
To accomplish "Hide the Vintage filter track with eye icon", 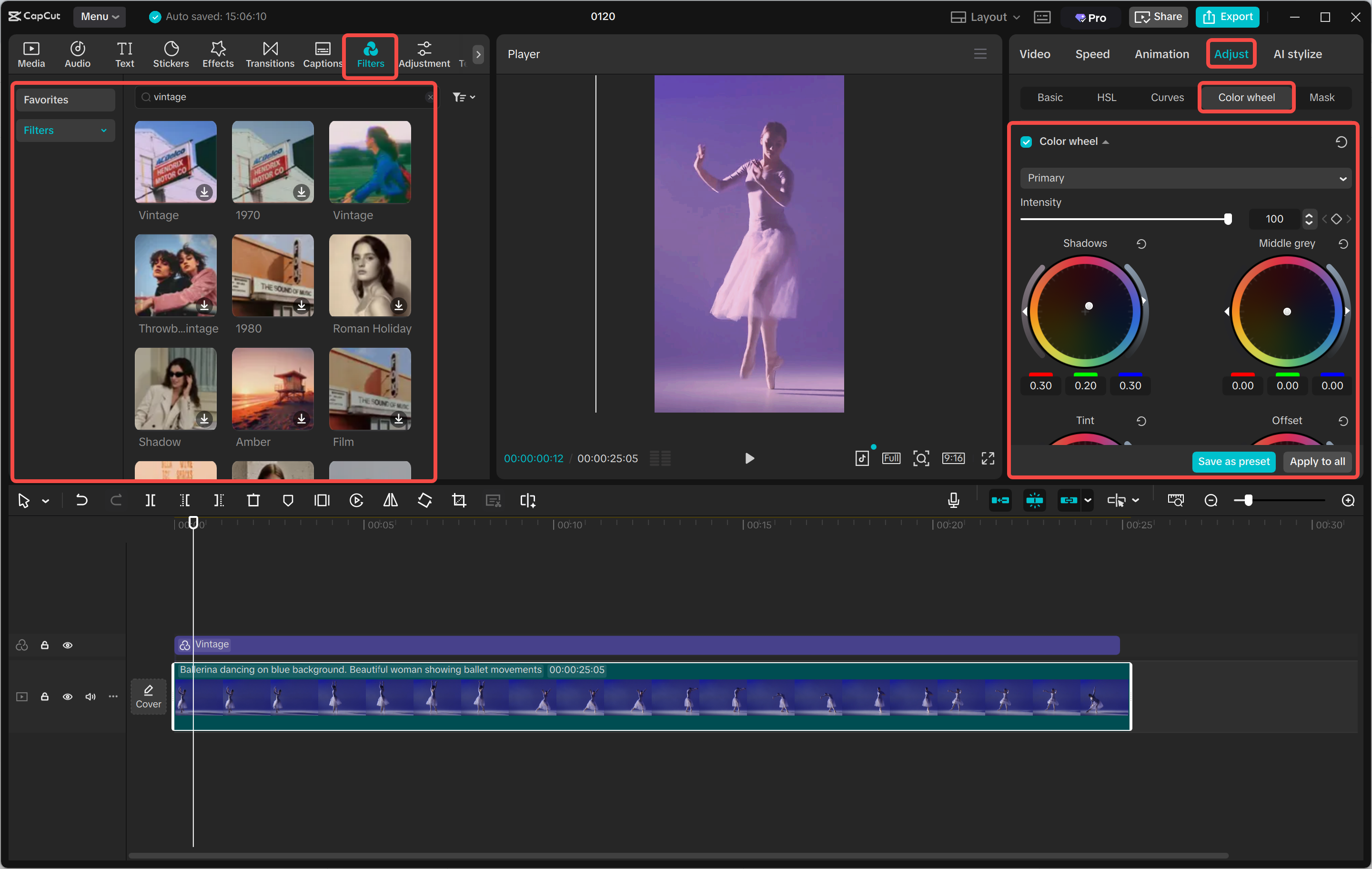I will tap(67, 645).
